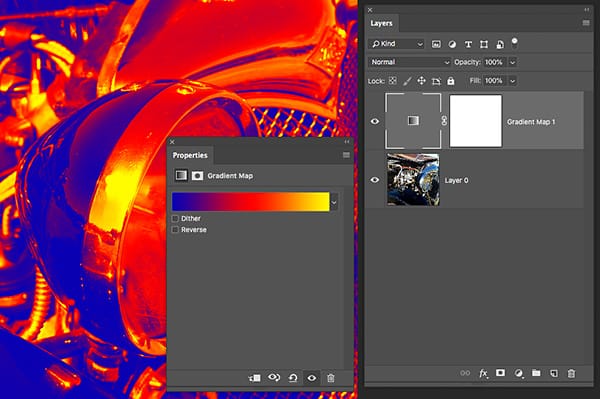Select the Layers tab
Viewport: 600px width, 399px height.
pyautogui.click(x=382, y=23)
